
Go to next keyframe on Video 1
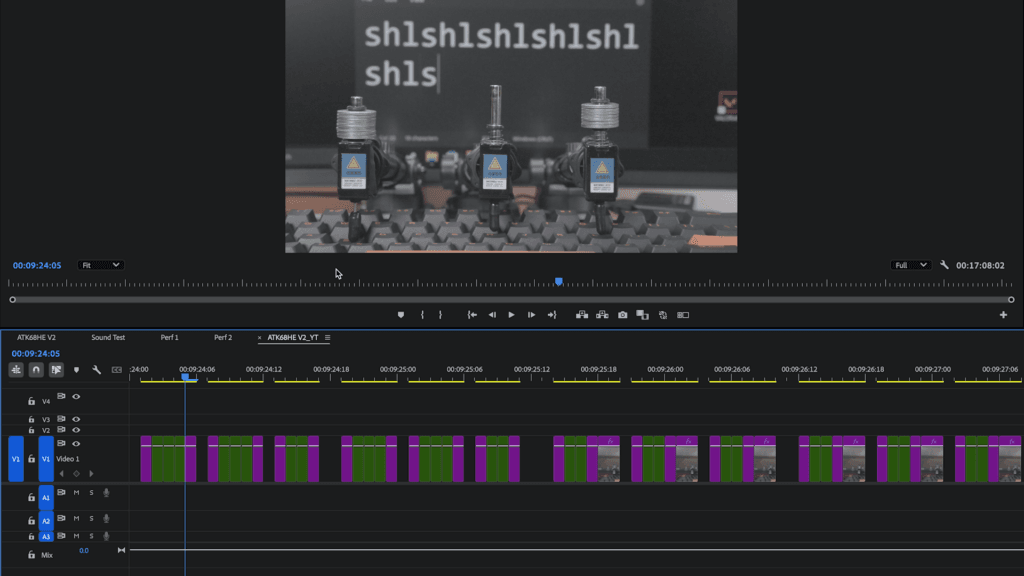91,473
